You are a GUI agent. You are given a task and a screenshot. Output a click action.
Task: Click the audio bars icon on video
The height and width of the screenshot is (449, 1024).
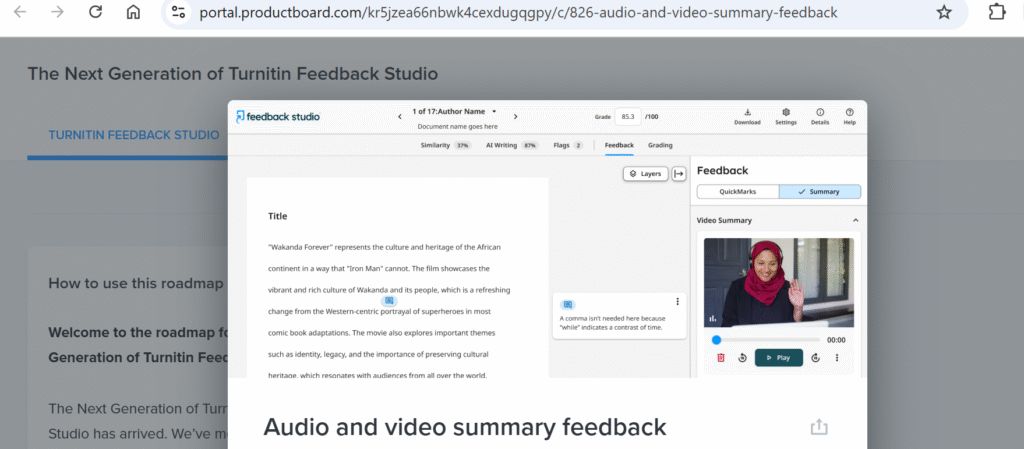tap(712, 318)
